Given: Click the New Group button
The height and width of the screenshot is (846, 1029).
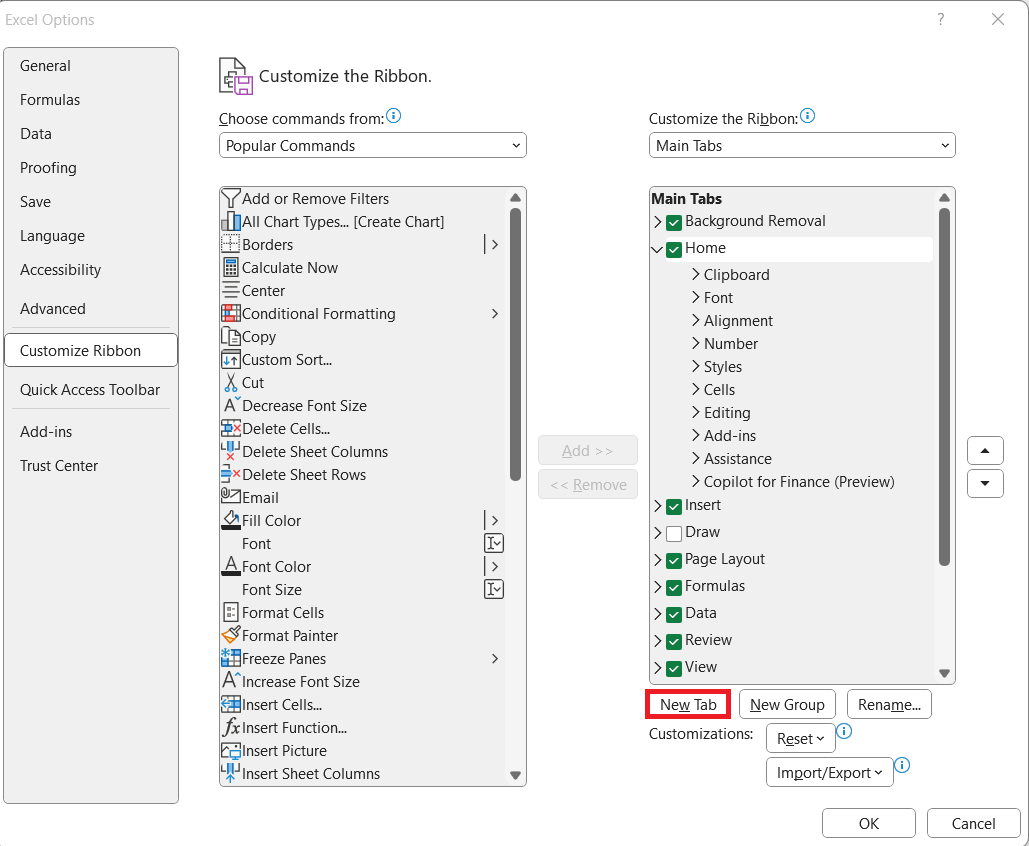Looking at the screenshot, I should click(787, 704).
